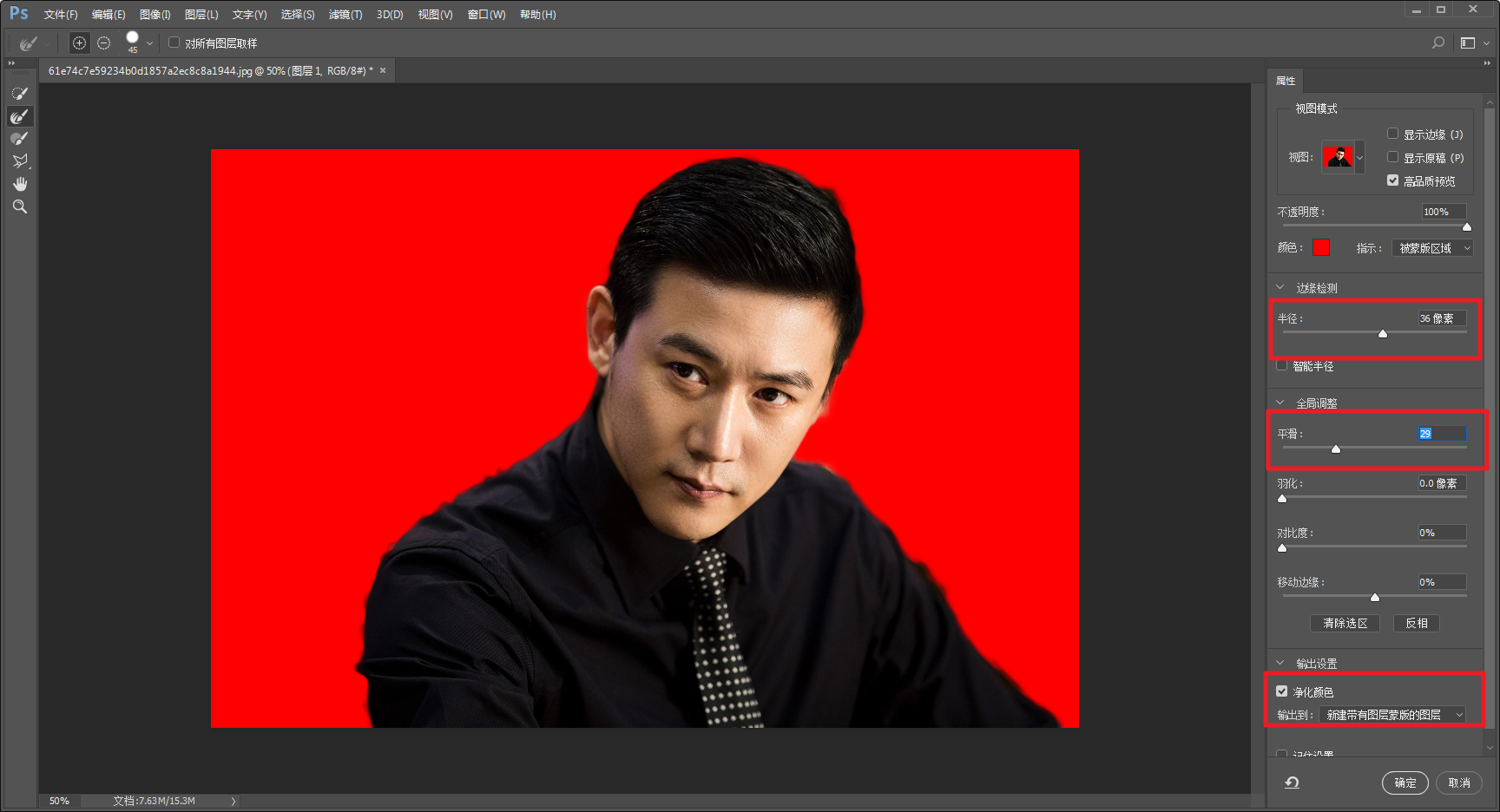
Task: Click the 不透明度 100% field
Action: (1444, 212)
